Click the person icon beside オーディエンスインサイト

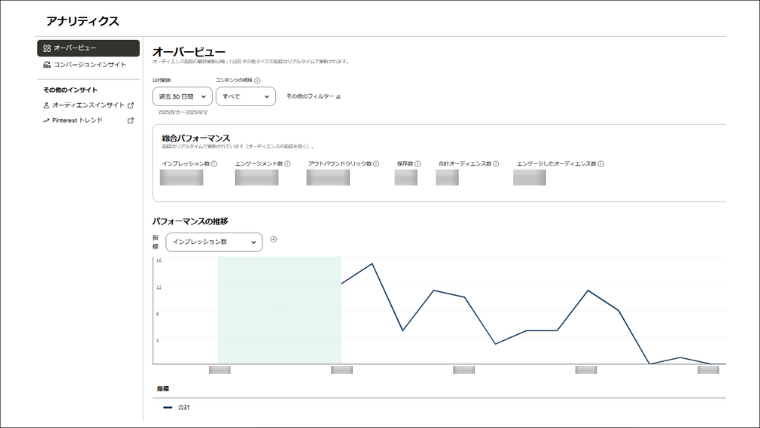click(x=46, y=105)
